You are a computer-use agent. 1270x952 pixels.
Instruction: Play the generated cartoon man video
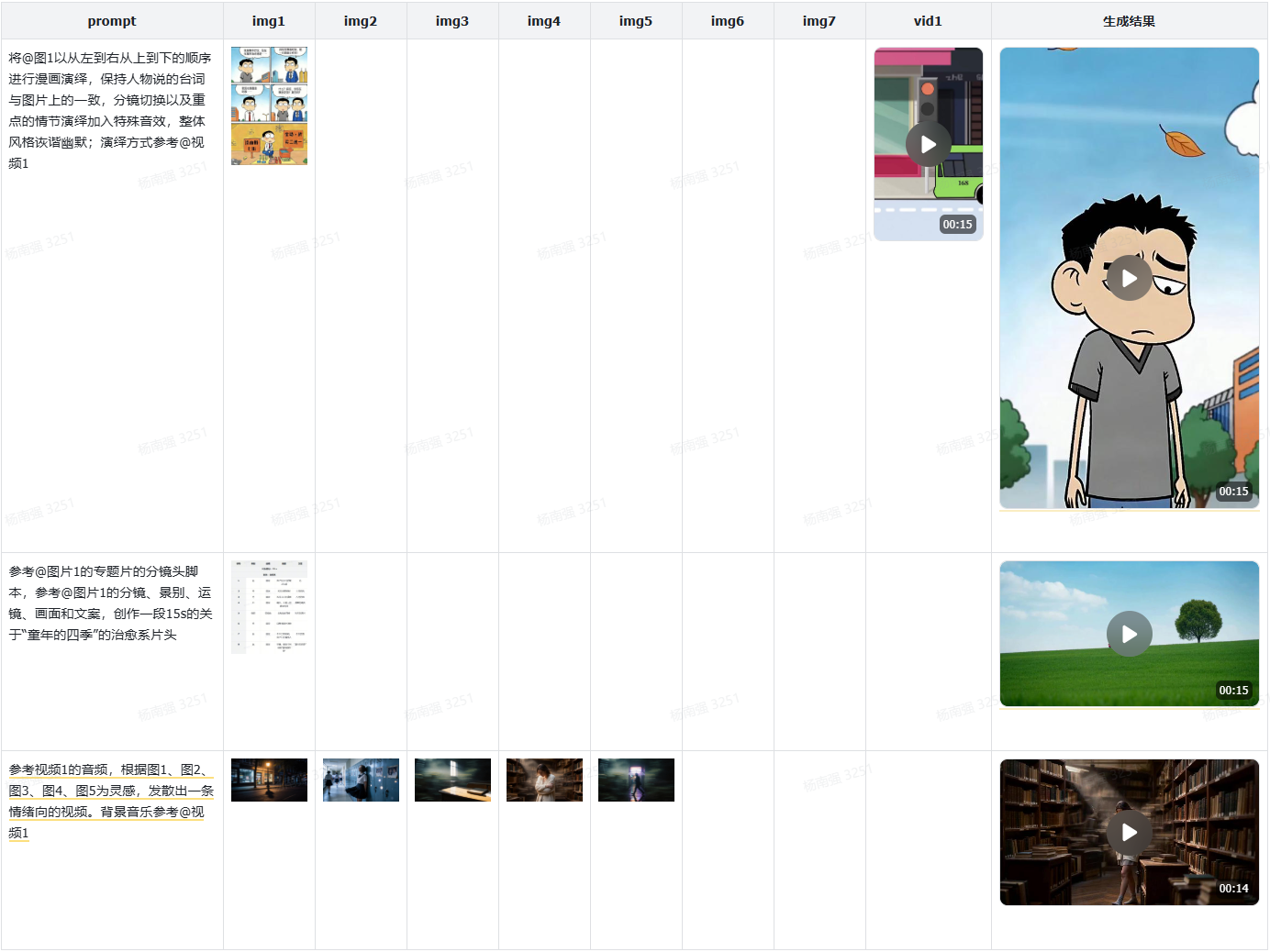[x=1129, y=278]
